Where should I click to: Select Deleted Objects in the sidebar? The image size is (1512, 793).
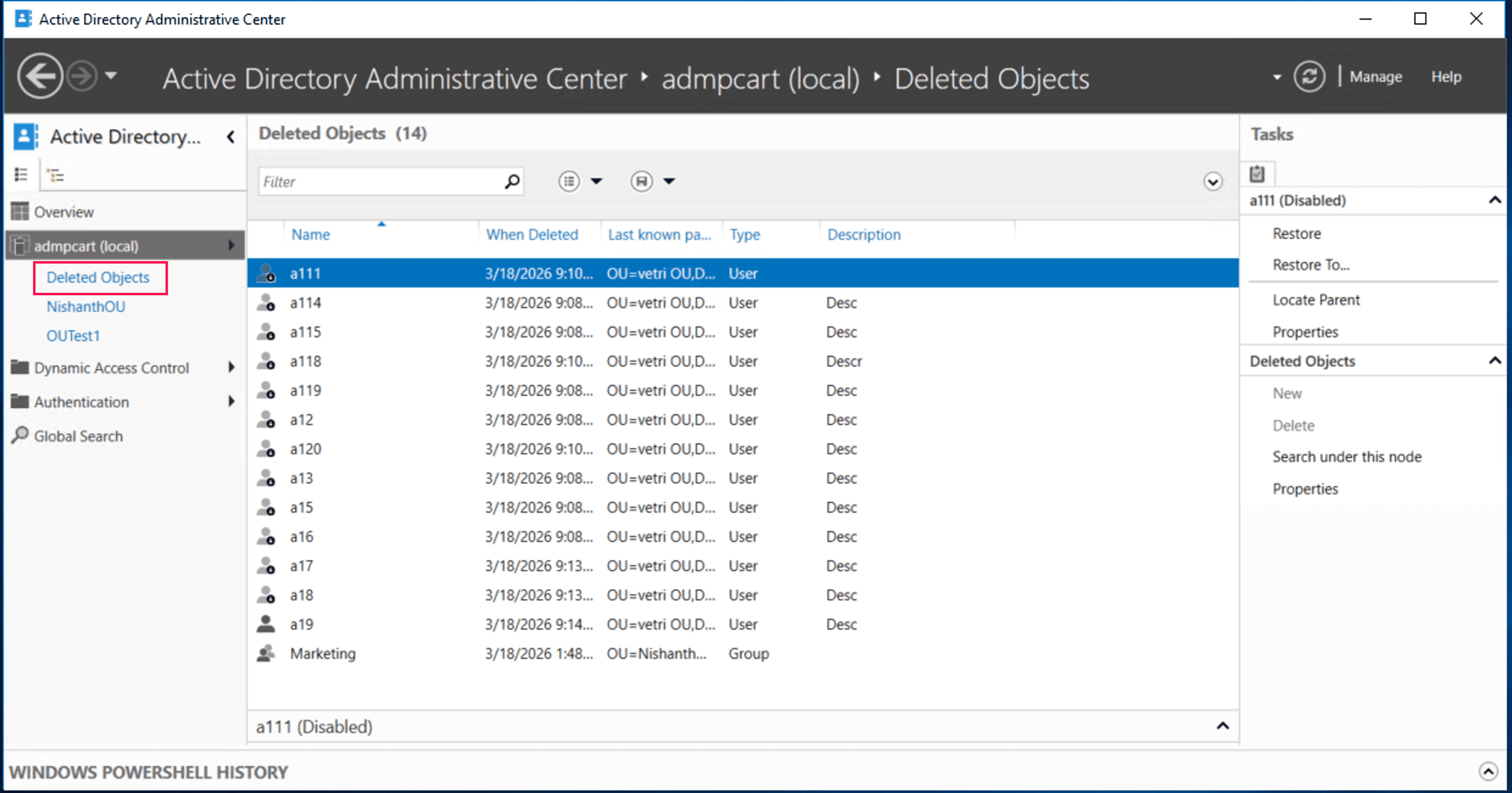click(x=98, y=277)
